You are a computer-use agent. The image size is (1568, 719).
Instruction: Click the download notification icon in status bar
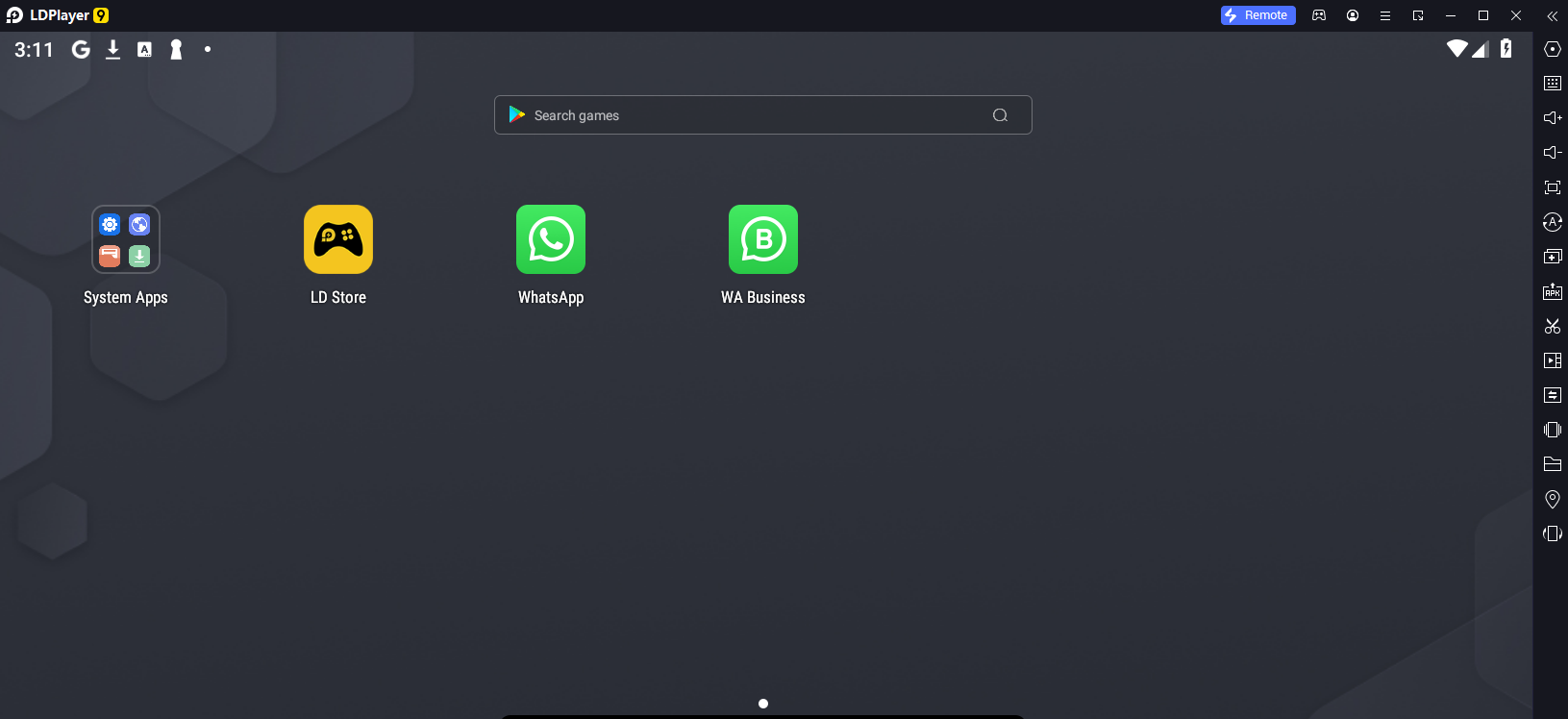click(113, 49)
